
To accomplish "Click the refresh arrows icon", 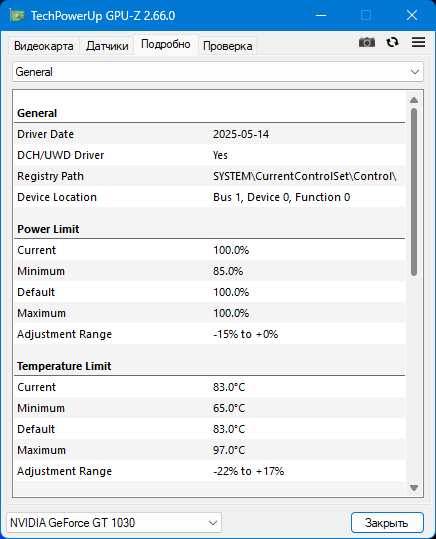I will 392,42.
